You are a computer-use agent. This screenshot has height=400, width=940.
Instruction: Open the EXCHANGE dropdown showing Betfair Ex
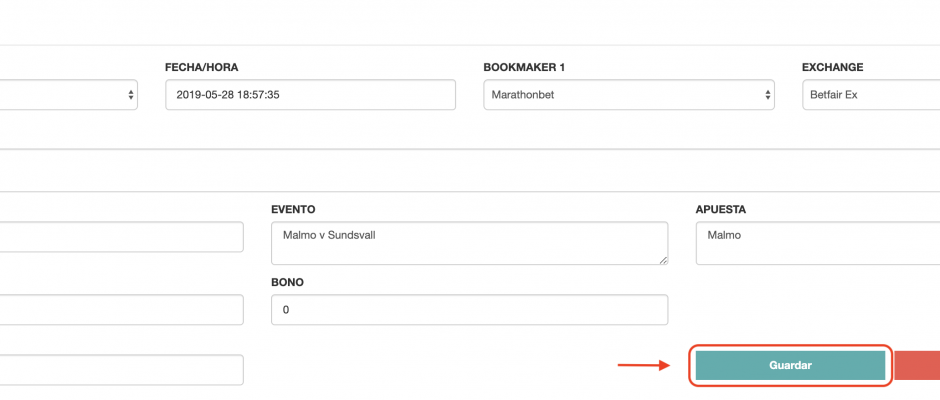[x=871, y=95]
